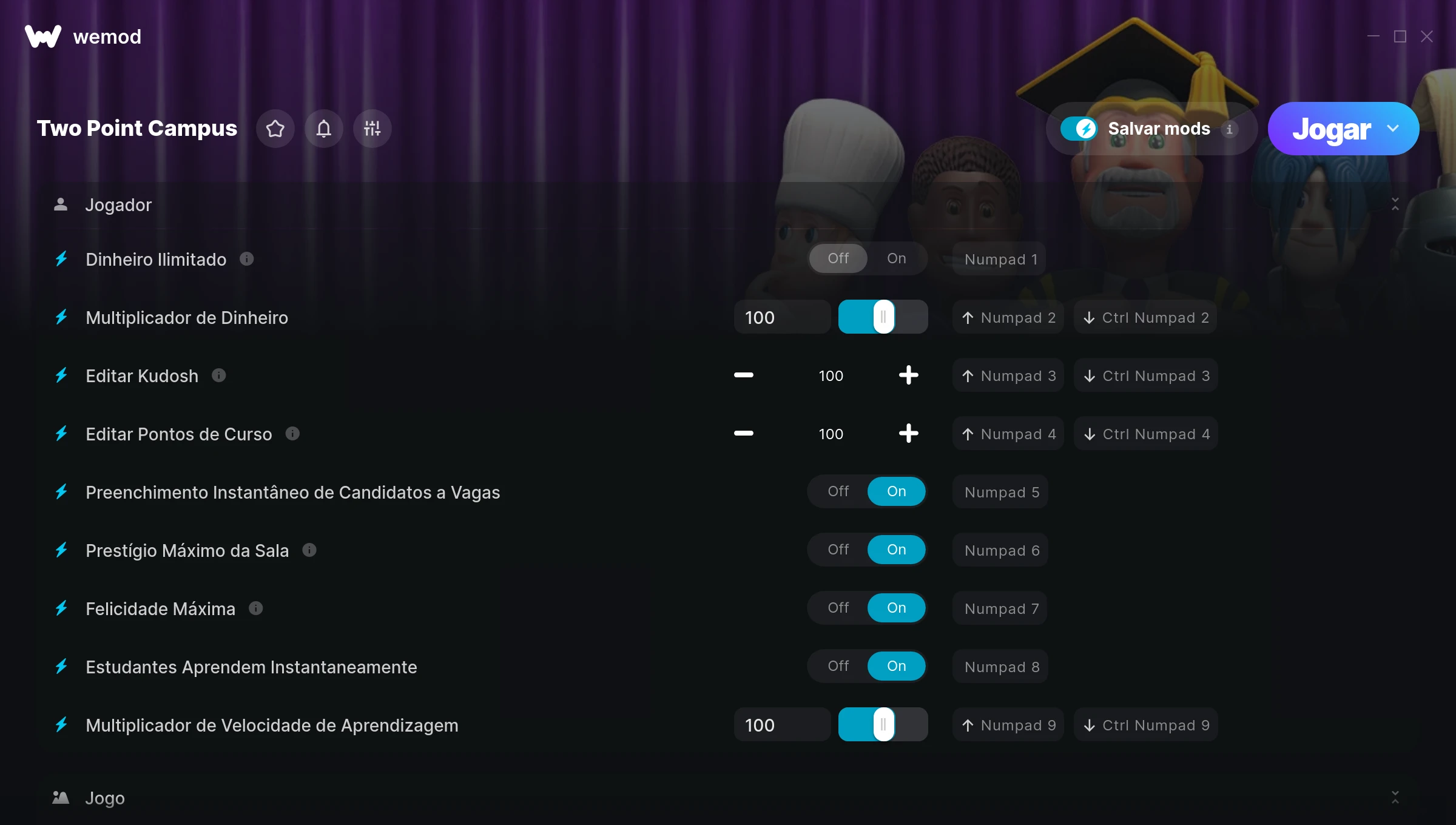1456x825 pixels.
Task: Increase Editar Kudosh with plus icon
Action: click(908, 375)
